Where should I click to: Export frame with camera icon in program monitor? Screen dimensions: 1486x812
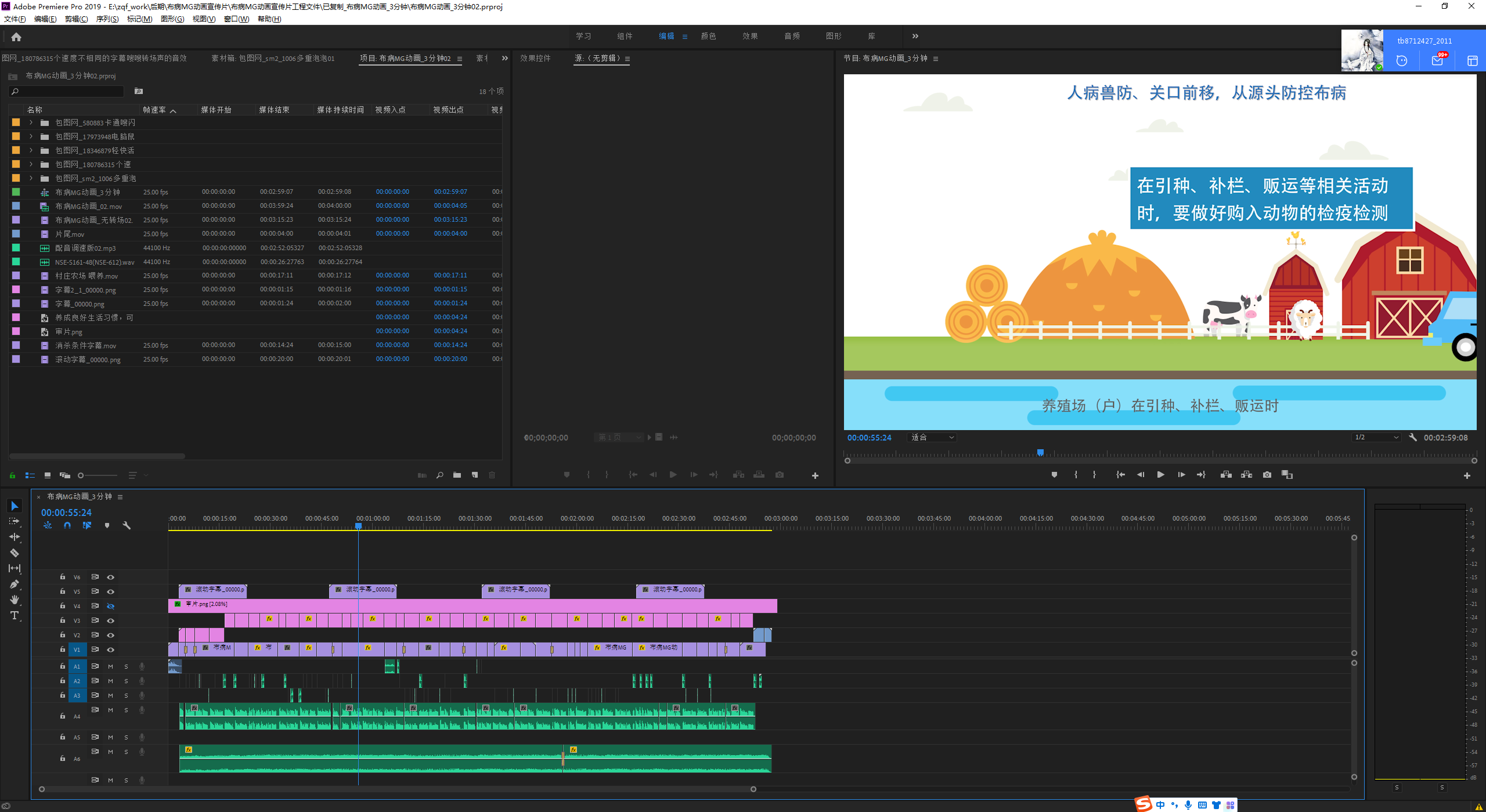(1267, 475)
